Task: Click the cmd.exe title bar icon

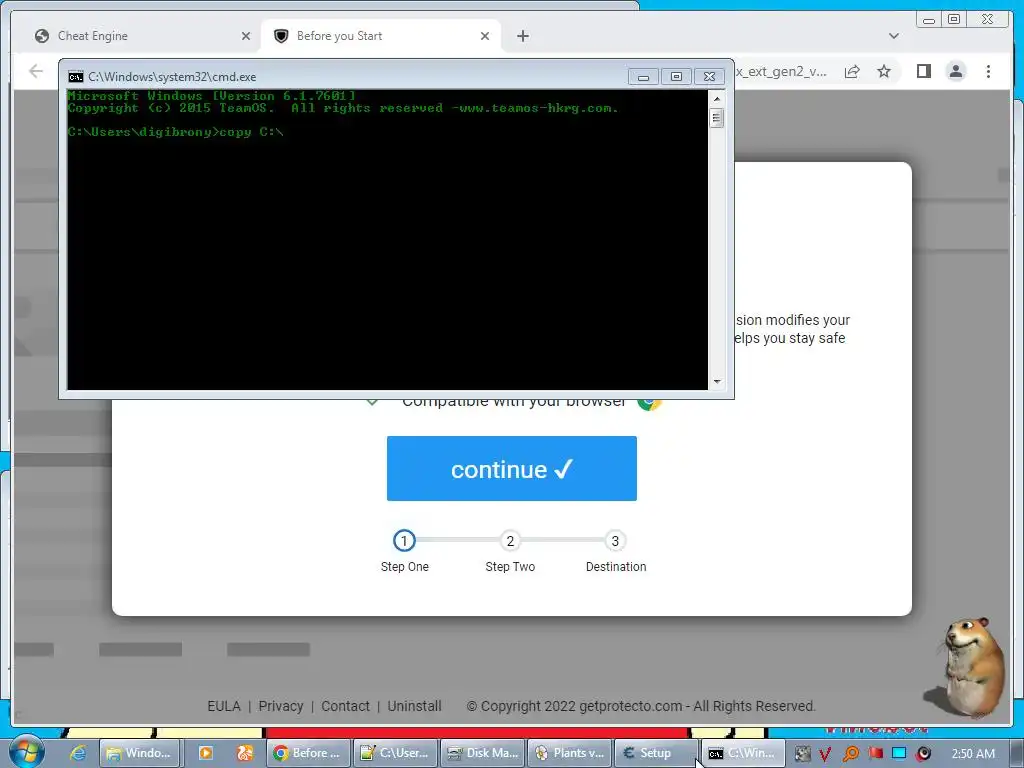Action: click(x=76, y=76)
